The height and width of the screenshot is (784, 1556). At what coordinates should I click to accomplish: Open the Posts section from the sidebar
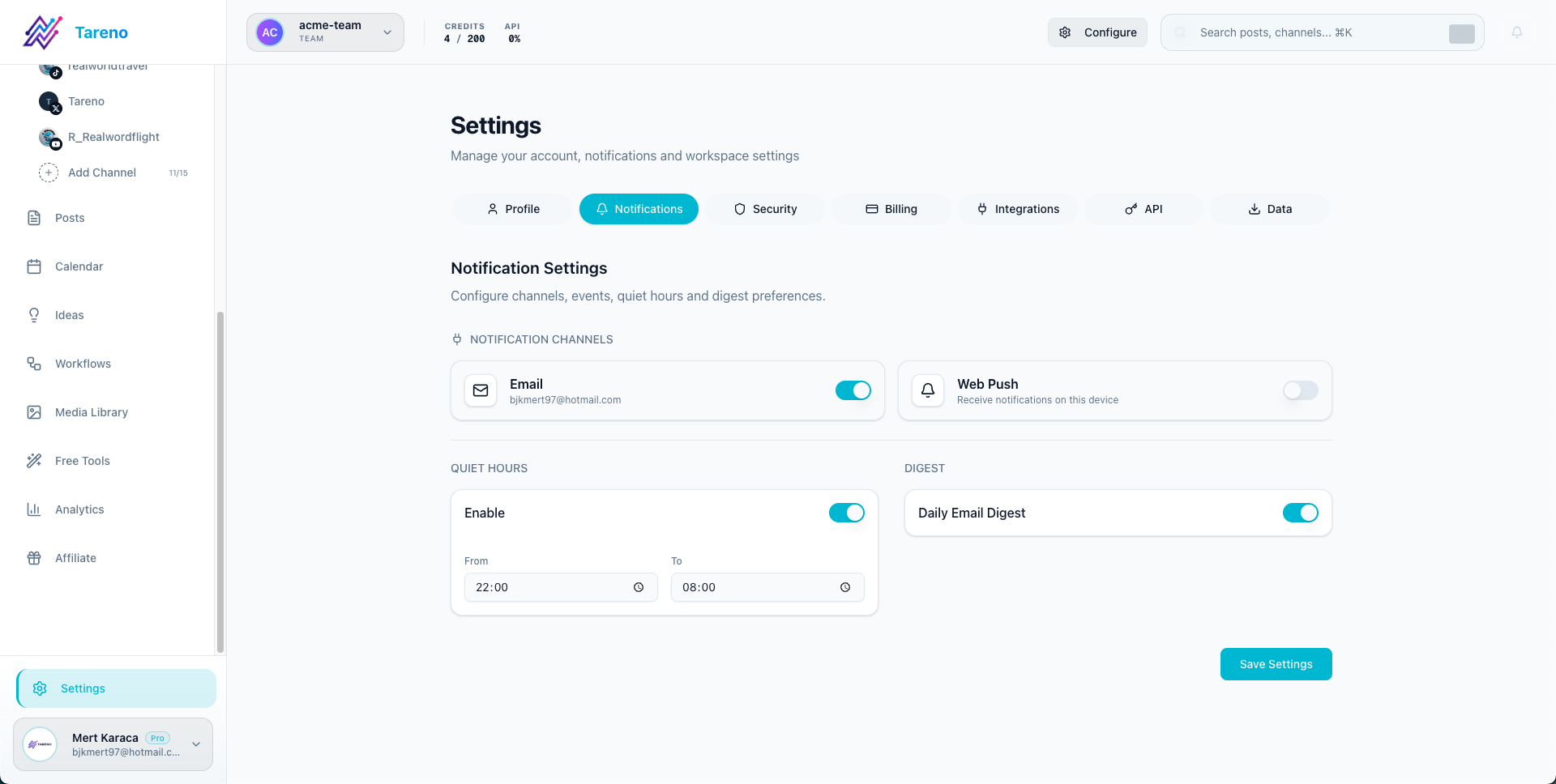click(x=69, y=218)
